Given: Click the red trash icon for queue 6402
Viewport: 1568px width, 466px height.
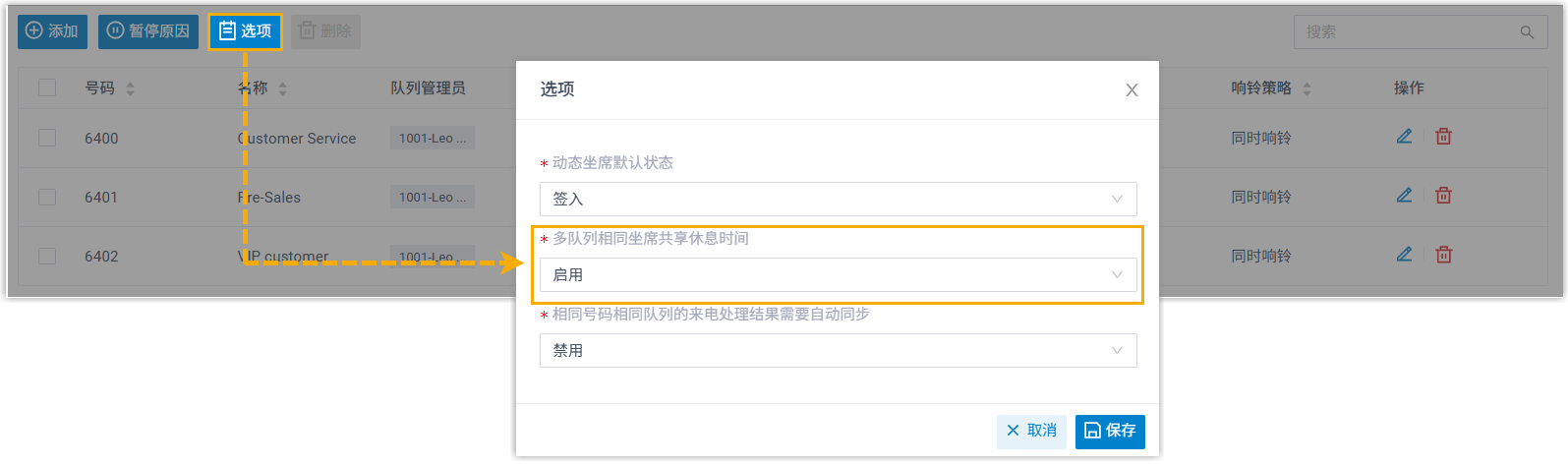Looking at the screenshot, I should pos(1443,255).
